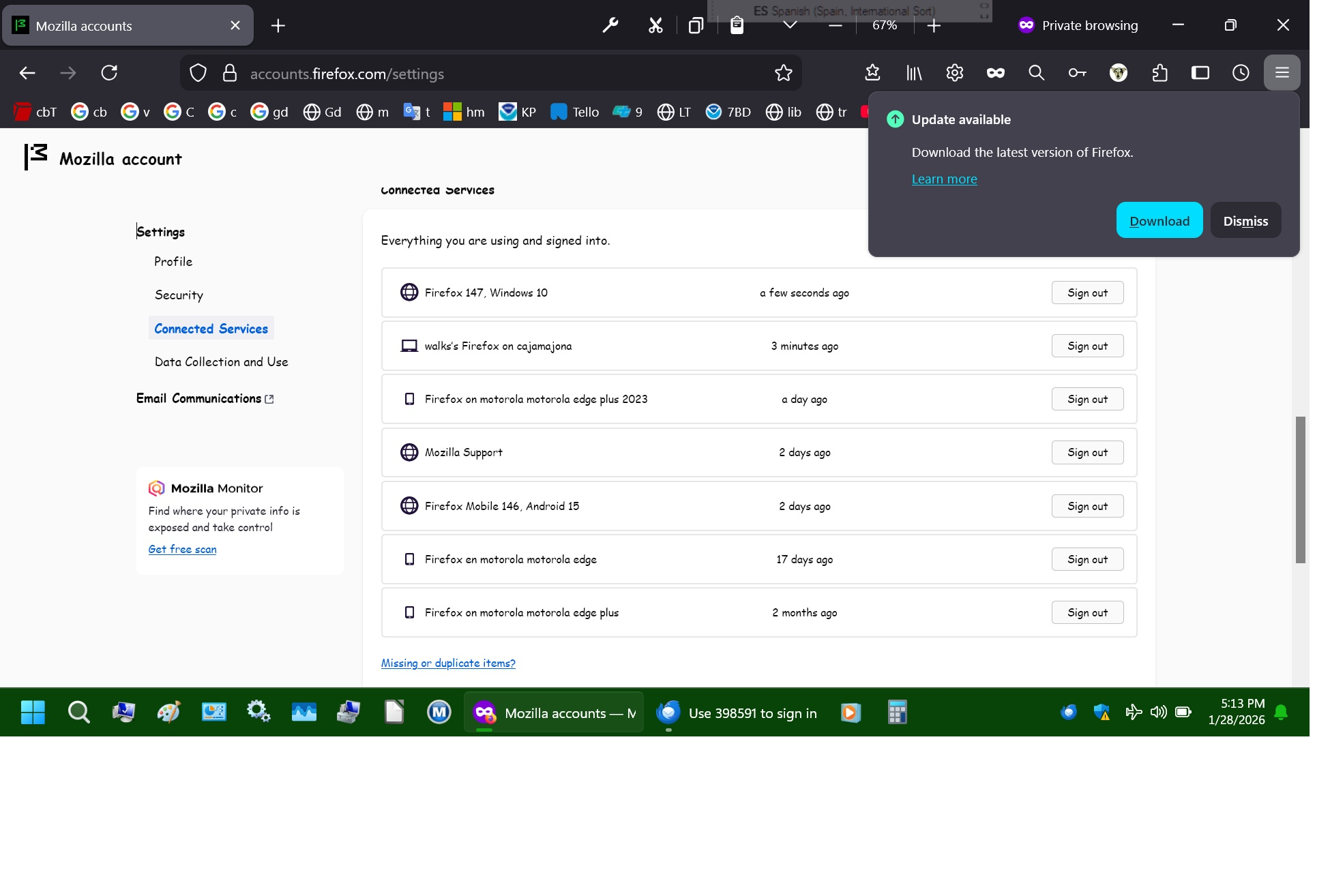The image size is (1330, 896).
Task: Open the Windows Start menu
Action: point(32,713)
